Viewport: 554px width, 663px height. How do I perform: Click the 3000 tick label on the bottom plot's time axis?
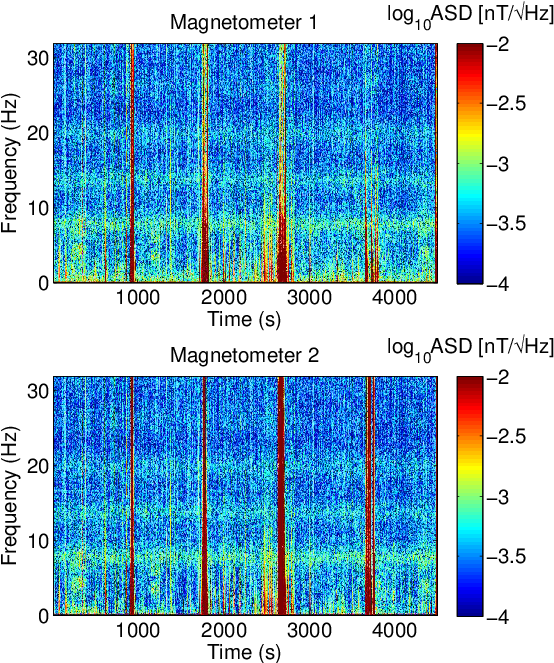[309, 630]
